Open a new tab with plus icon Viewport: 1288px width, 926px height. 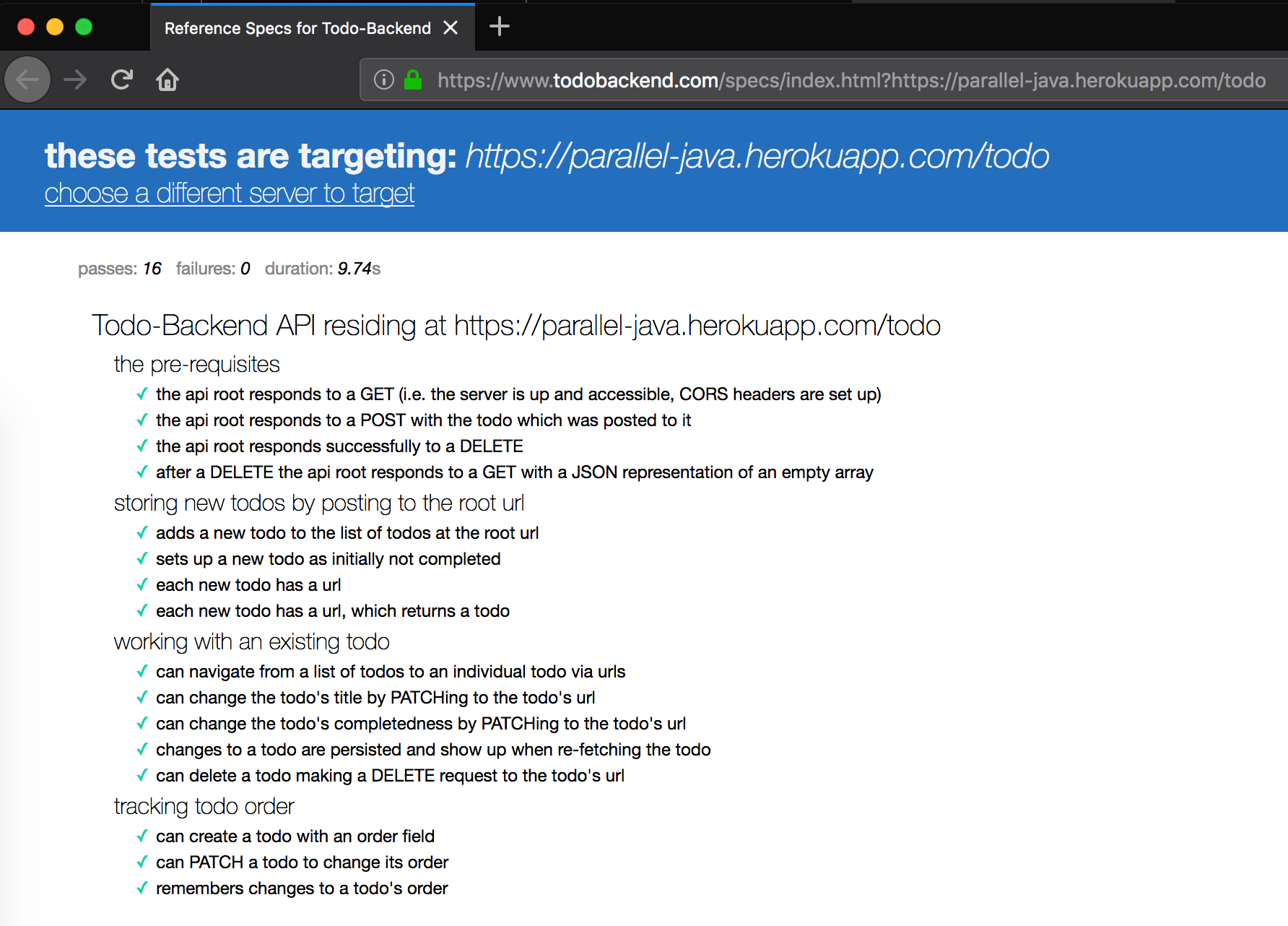[x=499, y=27]
